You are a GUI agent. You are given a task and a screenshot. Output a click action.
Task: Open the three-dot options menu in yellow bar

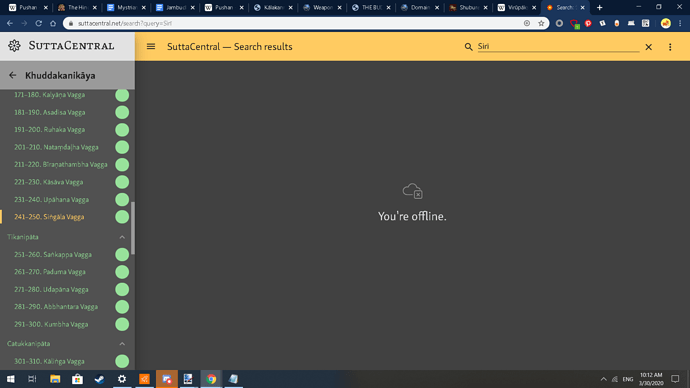(670, 47)
